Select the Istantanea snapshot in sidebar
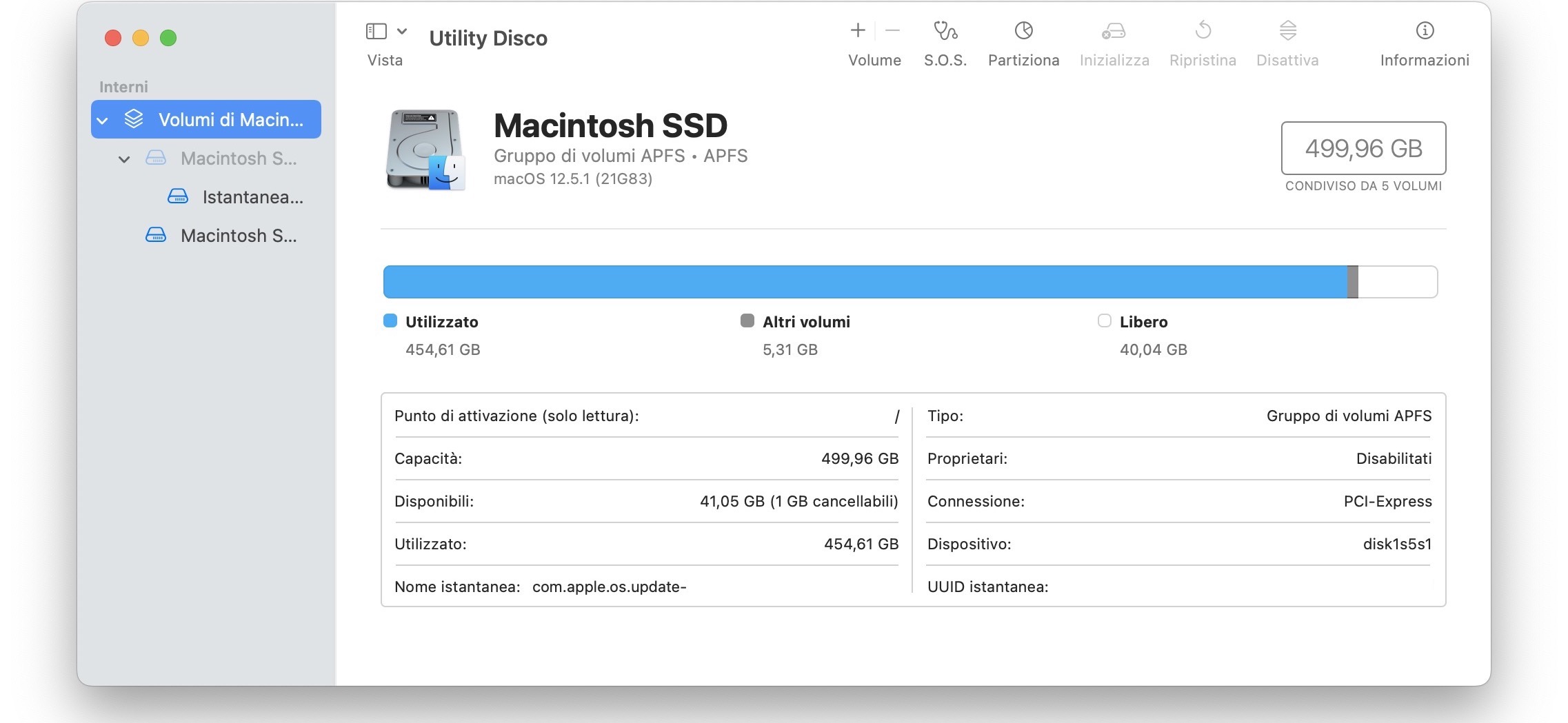 [252, 197]
